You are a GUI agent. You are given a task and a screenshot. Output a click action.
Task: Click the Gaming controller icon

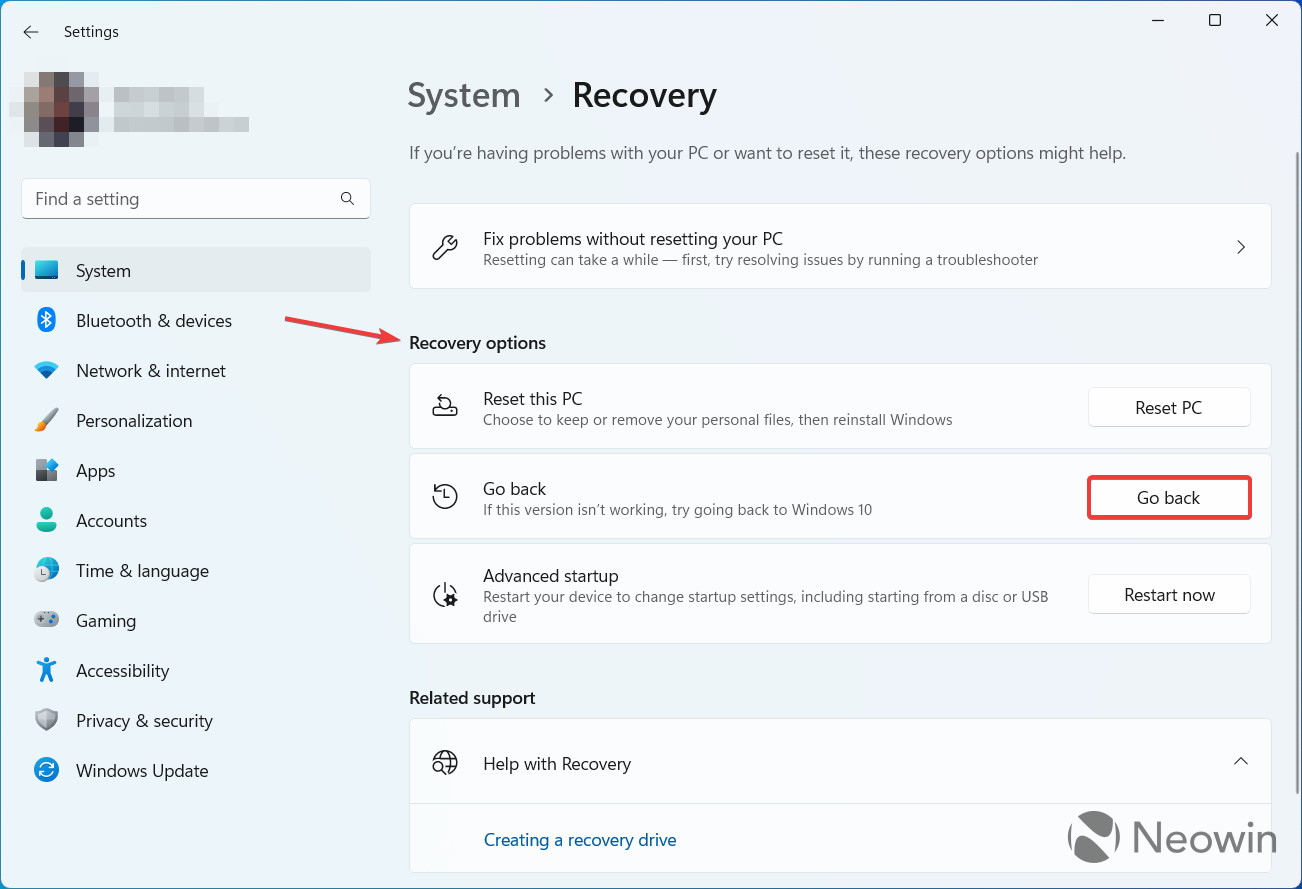point(46,620)
